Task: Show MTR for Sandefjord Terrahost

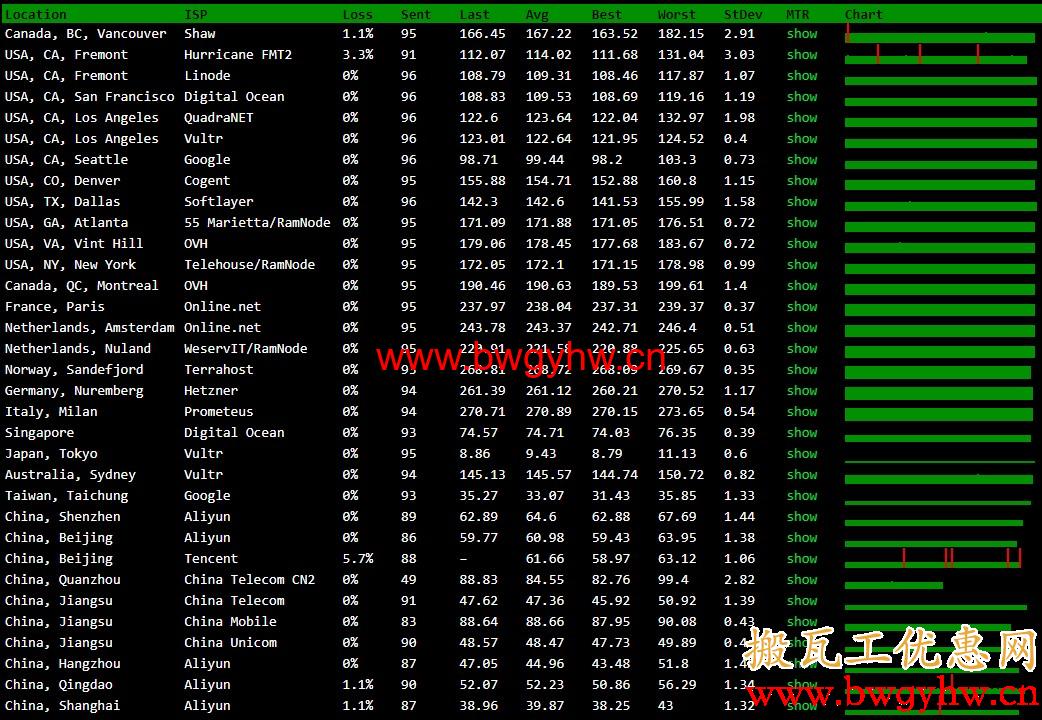Action: (802, 369)
